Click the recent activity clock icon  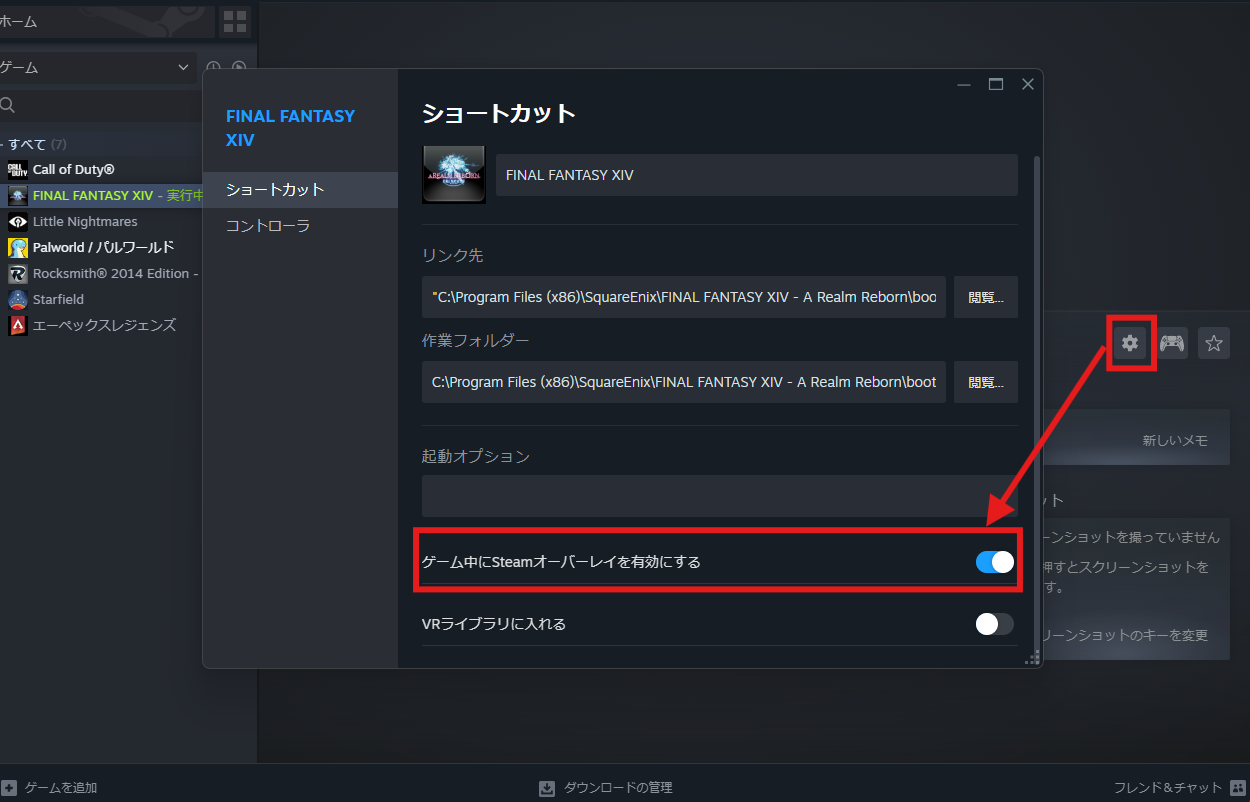tap(213, 67)
